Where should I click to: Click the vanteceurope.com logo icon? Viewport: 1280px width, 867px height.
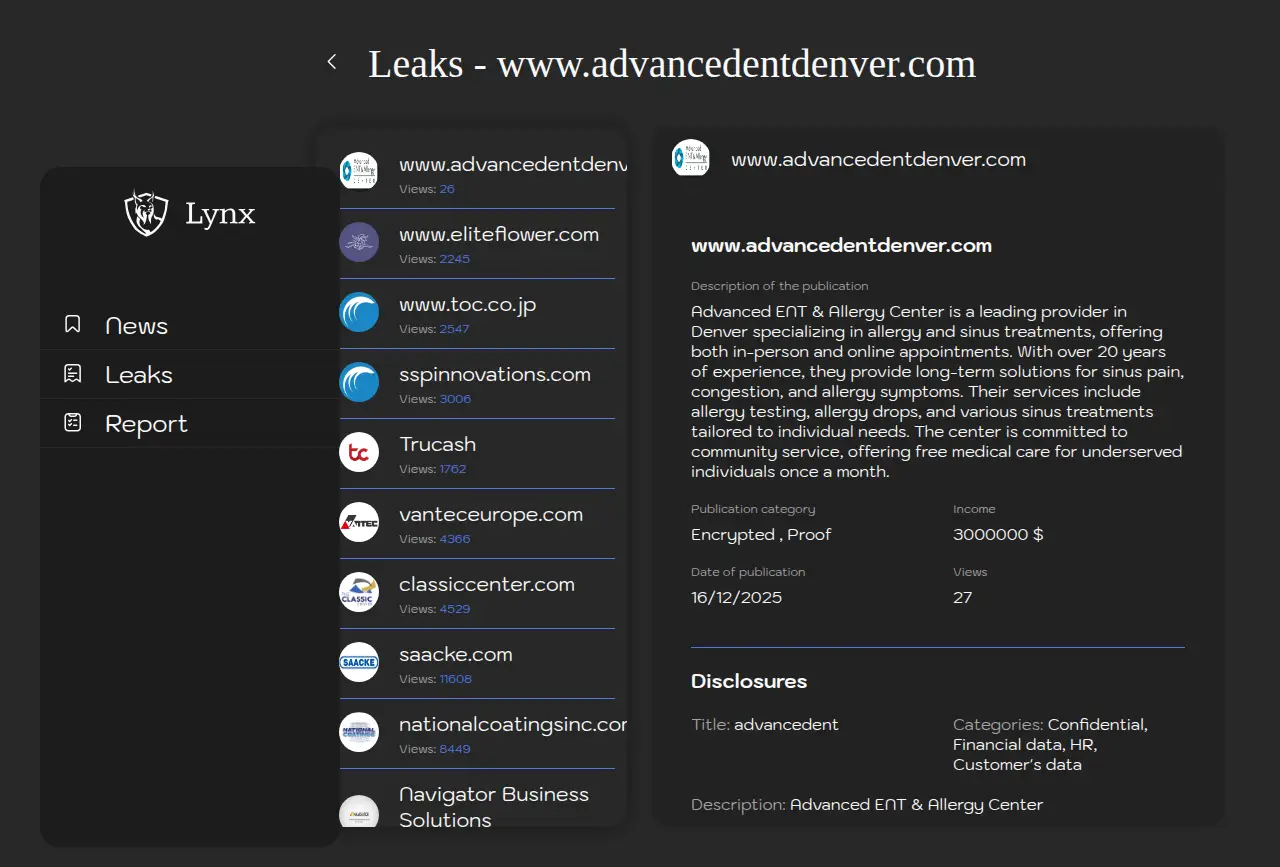point(359,522)
